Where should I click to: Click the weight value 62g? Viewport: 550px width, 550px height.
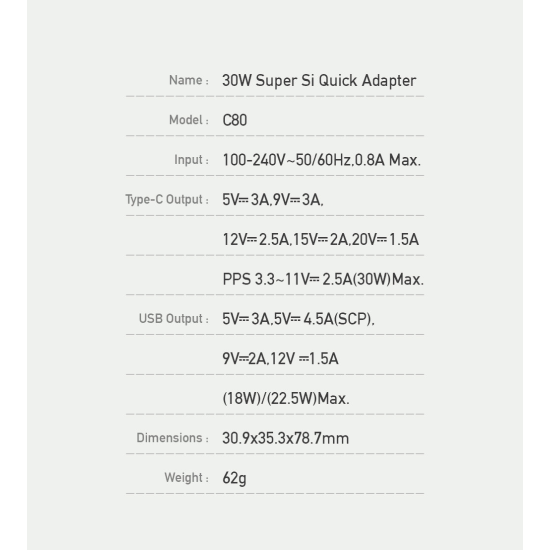tap(234, 478)
